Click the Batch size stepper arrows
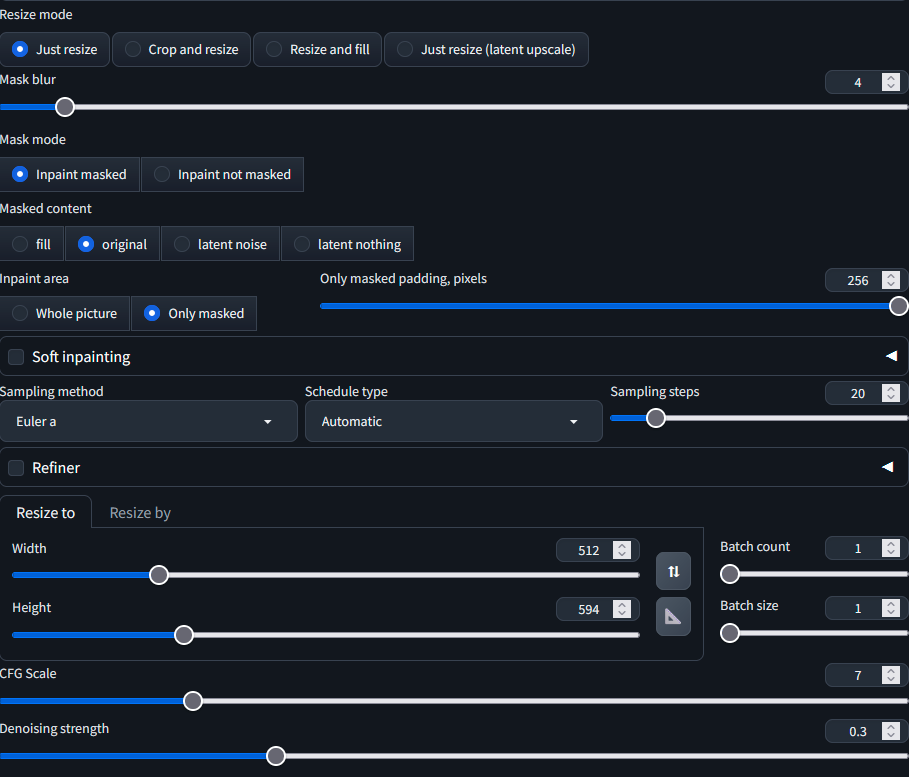Image resolution: width=909 pixels, height=777 pixels. (891, 608)
